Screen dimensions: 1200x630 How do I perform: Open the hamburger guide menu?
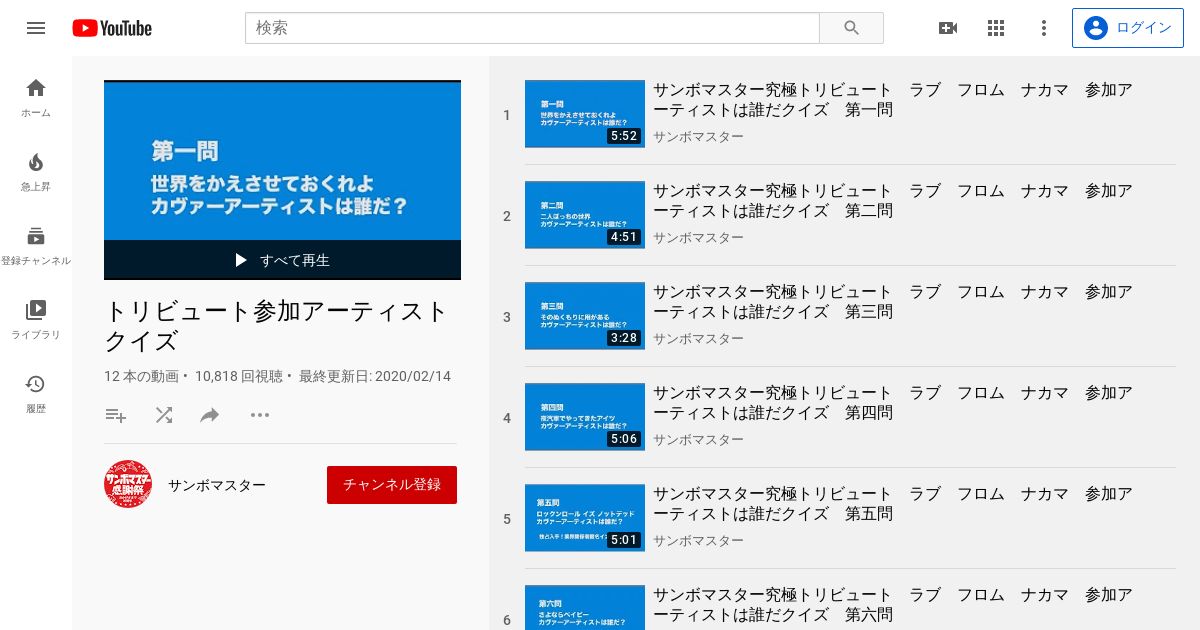click(36, 28)
